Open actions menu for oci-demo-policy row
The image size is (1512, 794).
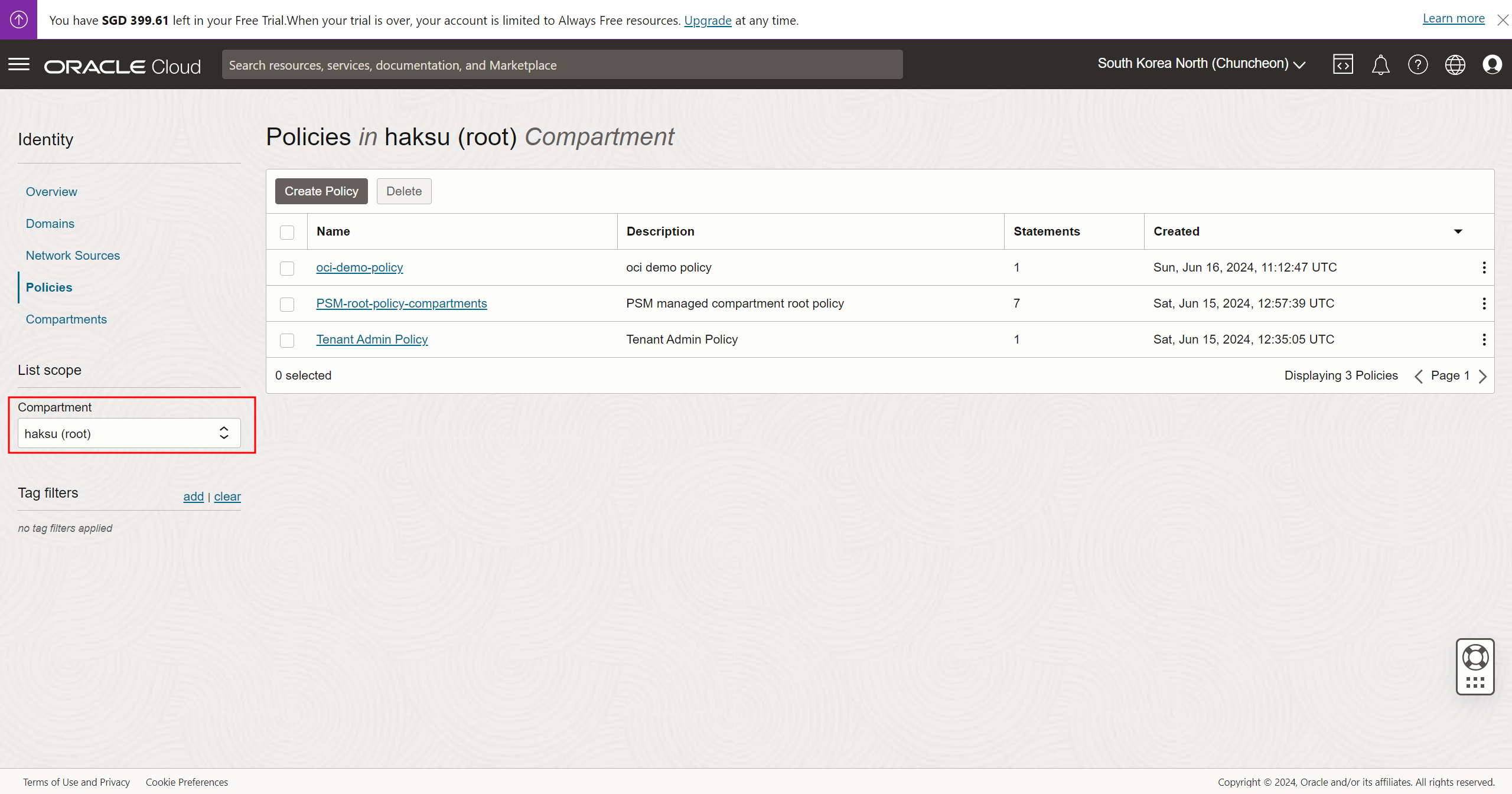pyautogui.click(x=1484, y=267)
